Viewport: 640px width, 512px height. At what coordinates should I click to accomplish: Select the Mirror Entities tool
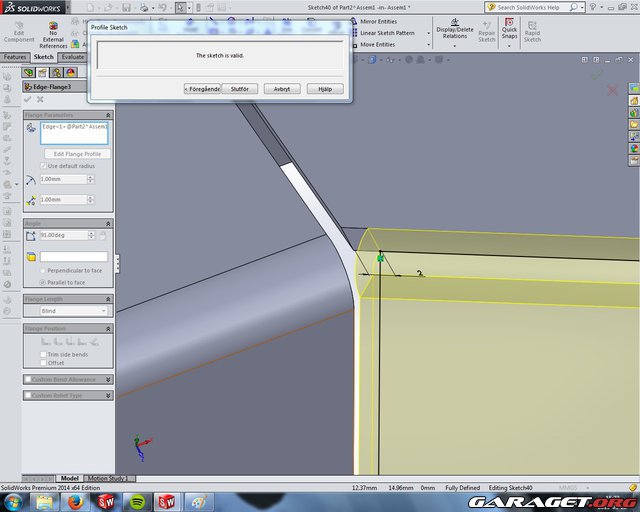377,21
